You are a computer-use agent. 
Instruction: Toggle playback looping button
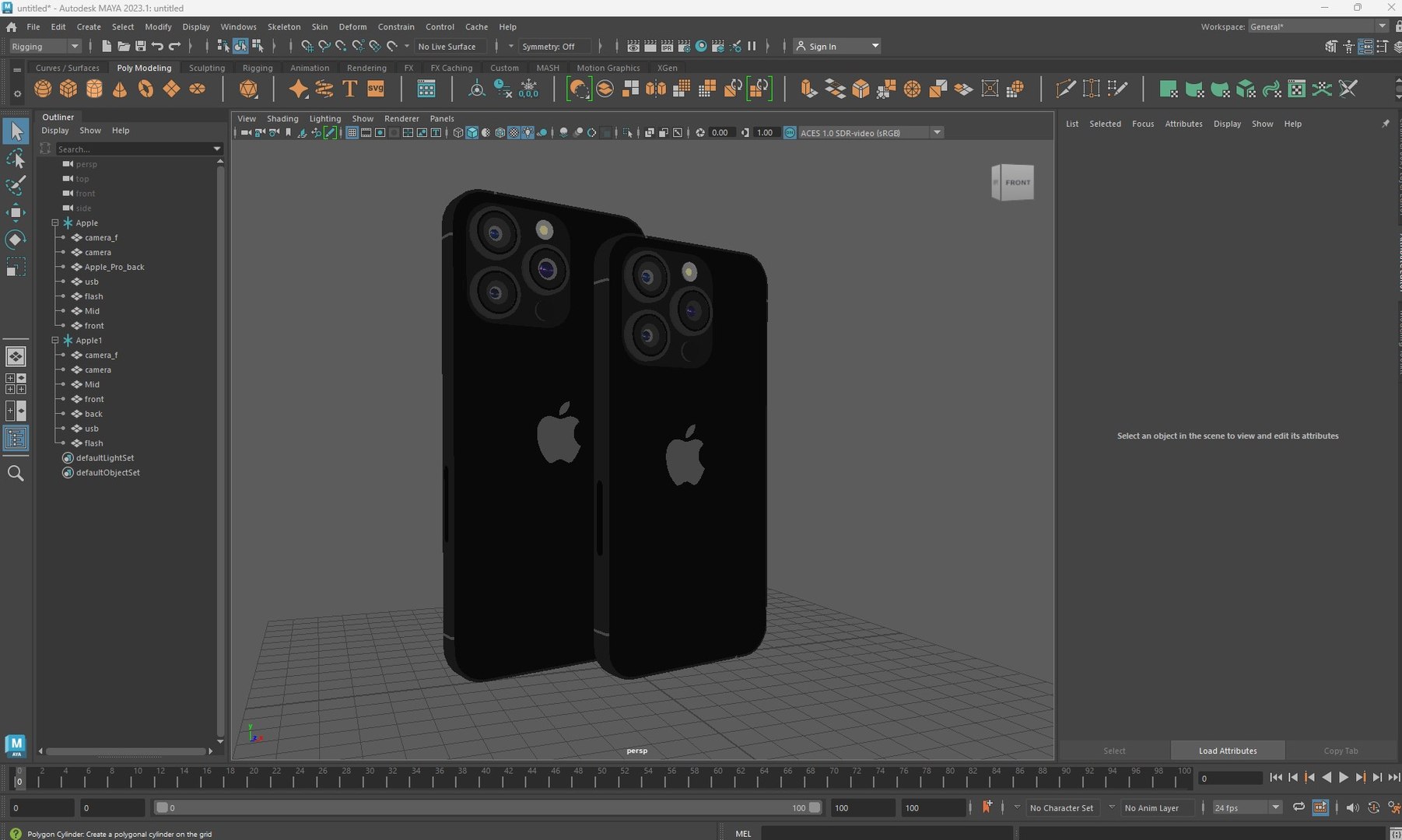1298,807
